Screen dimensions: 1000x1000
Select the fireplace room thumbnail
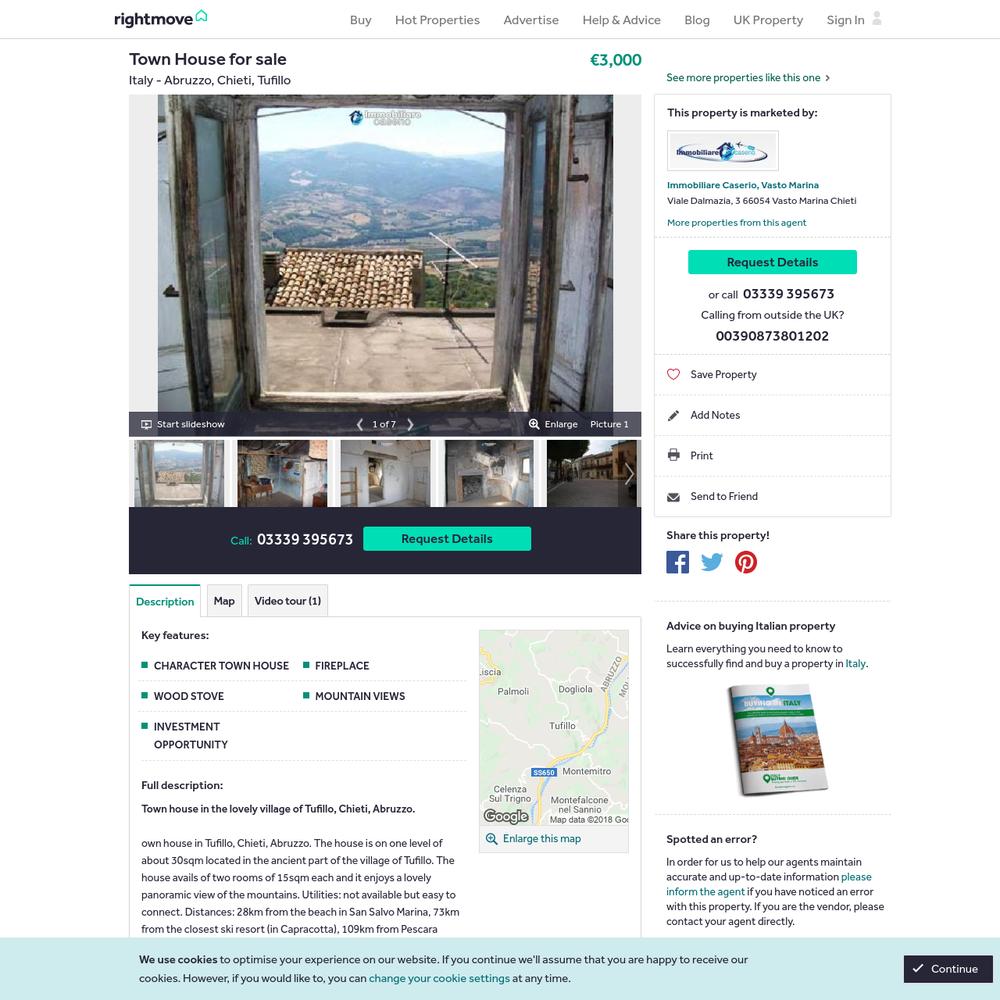coord(489,473)
